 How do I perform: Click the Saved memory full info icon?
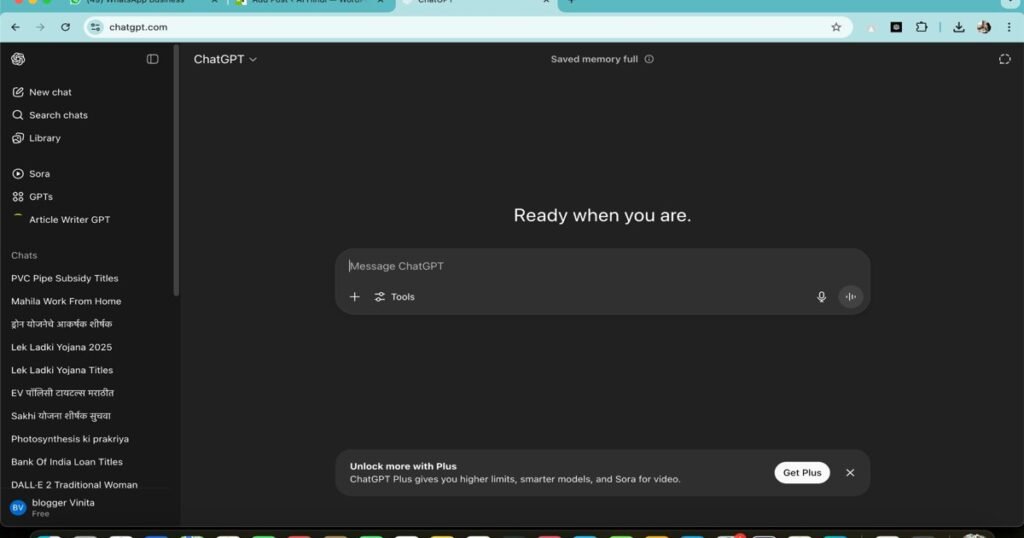point(648,59)
